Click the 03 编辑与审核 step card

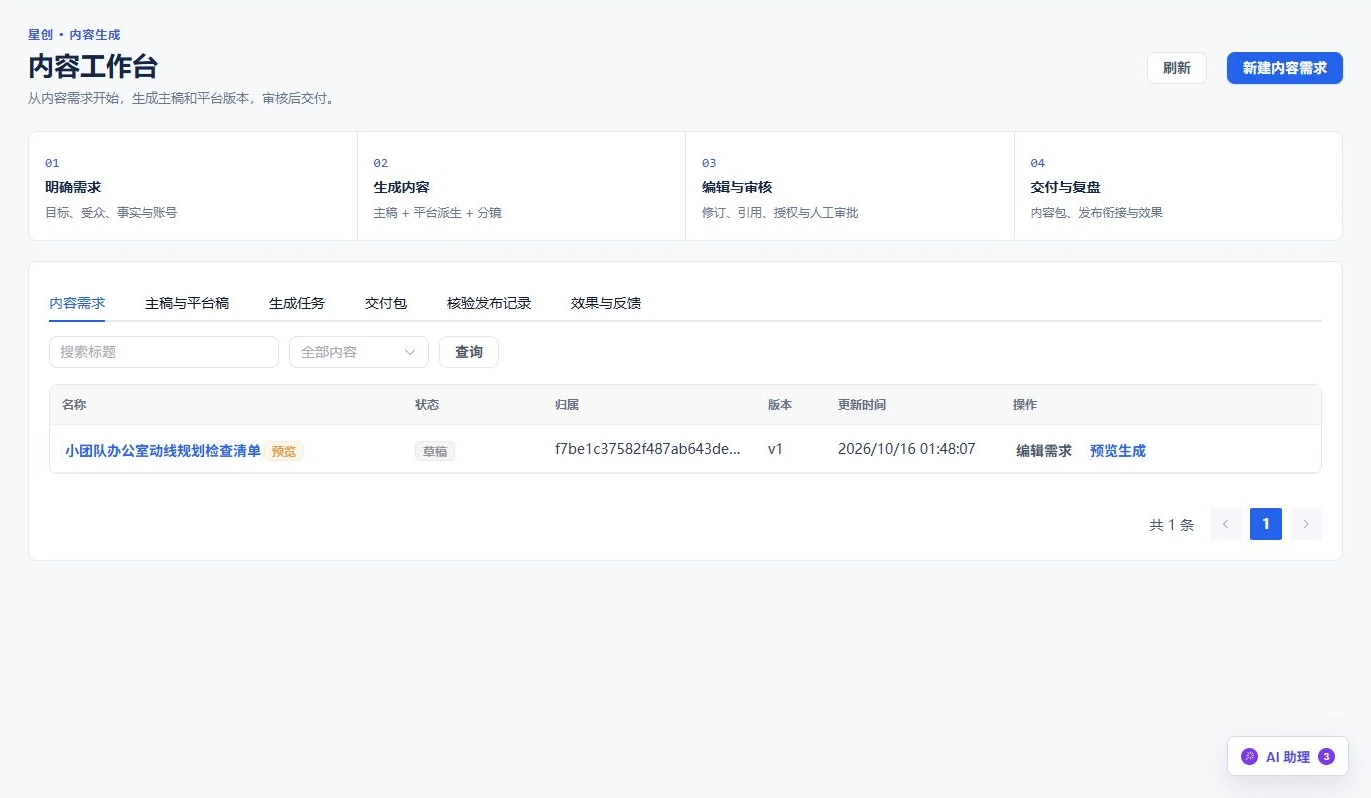coord(850,186)
